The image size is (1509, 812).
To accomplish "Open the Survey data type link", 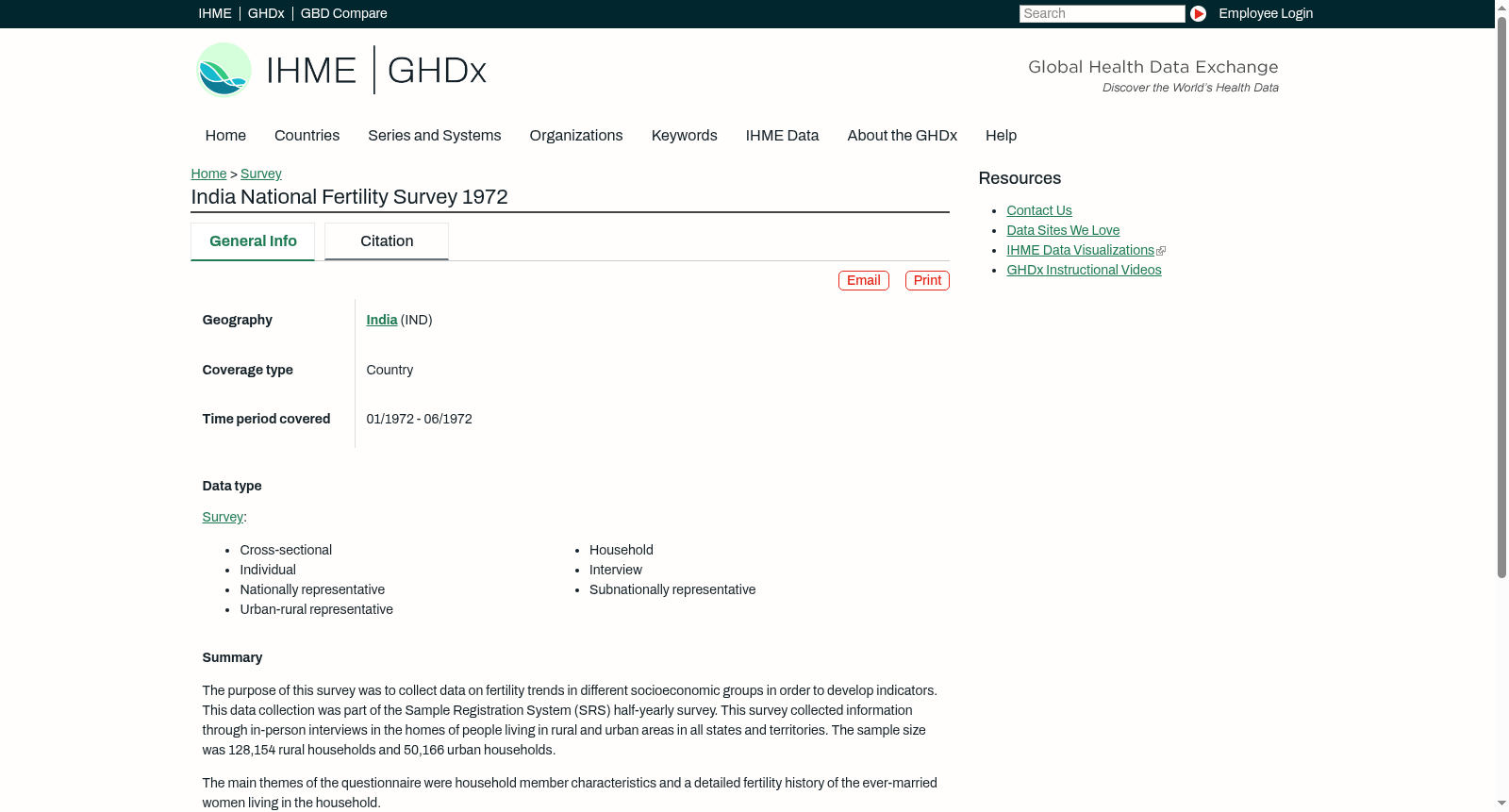I will [x=223, y=517].
